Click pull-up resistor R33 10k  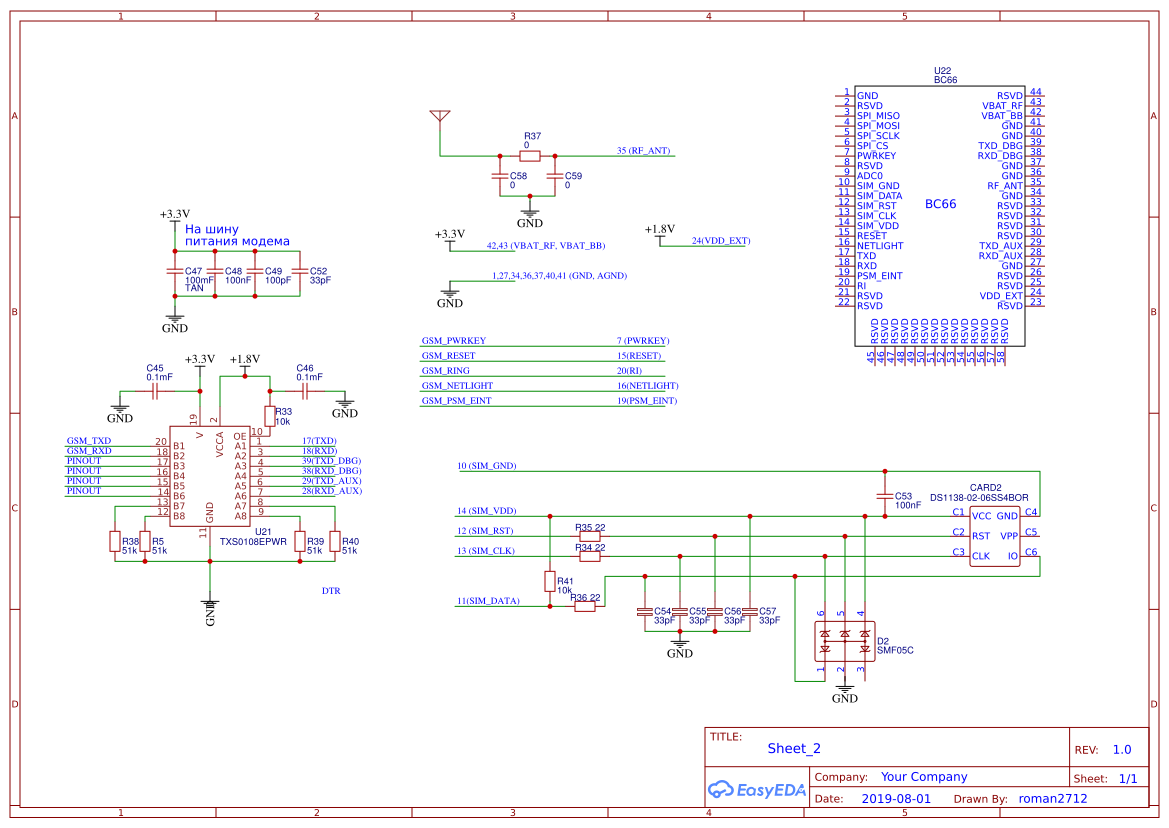click(270, 417)
